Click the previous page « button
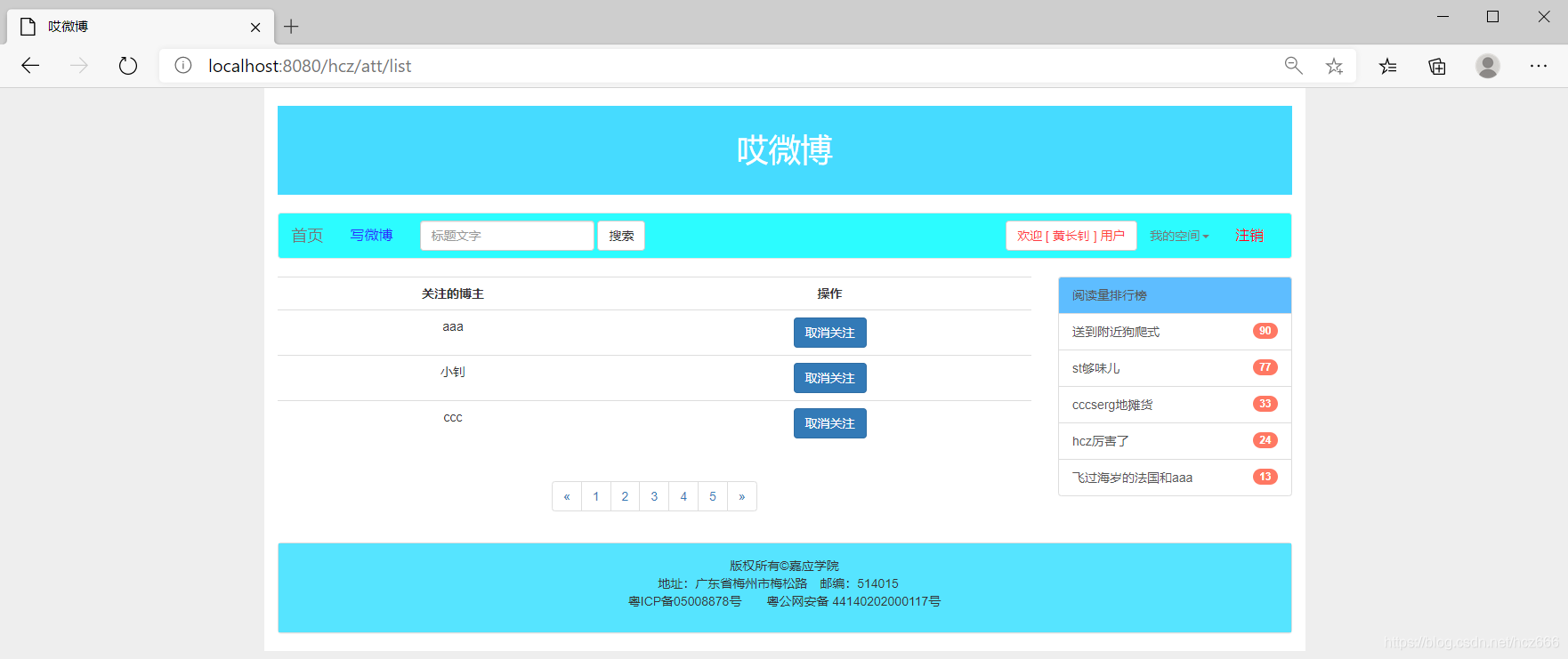This screenshot has width=1568, height=659. pos(567,496)
